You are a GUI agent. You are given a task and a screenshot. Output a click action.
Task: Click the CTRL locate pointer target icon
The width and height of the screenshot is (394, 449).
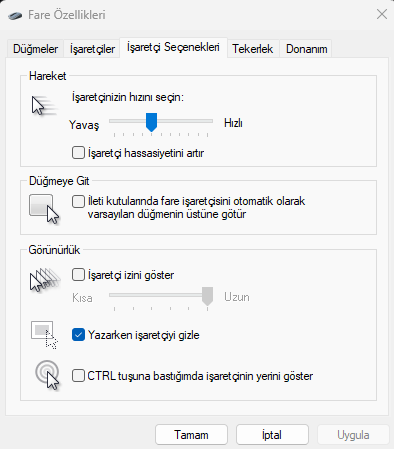[x=47, y=375]
